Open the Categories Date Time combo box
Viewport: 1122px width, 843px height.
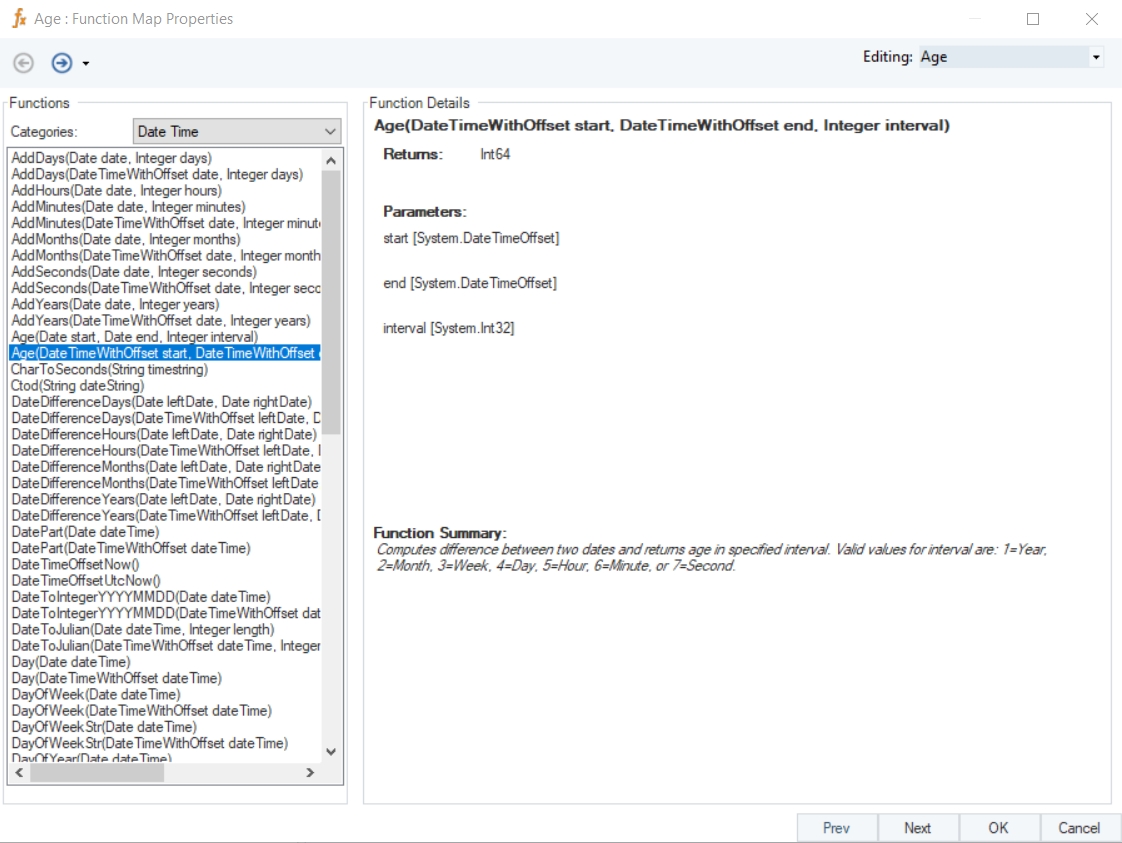(x=237, y=131)
